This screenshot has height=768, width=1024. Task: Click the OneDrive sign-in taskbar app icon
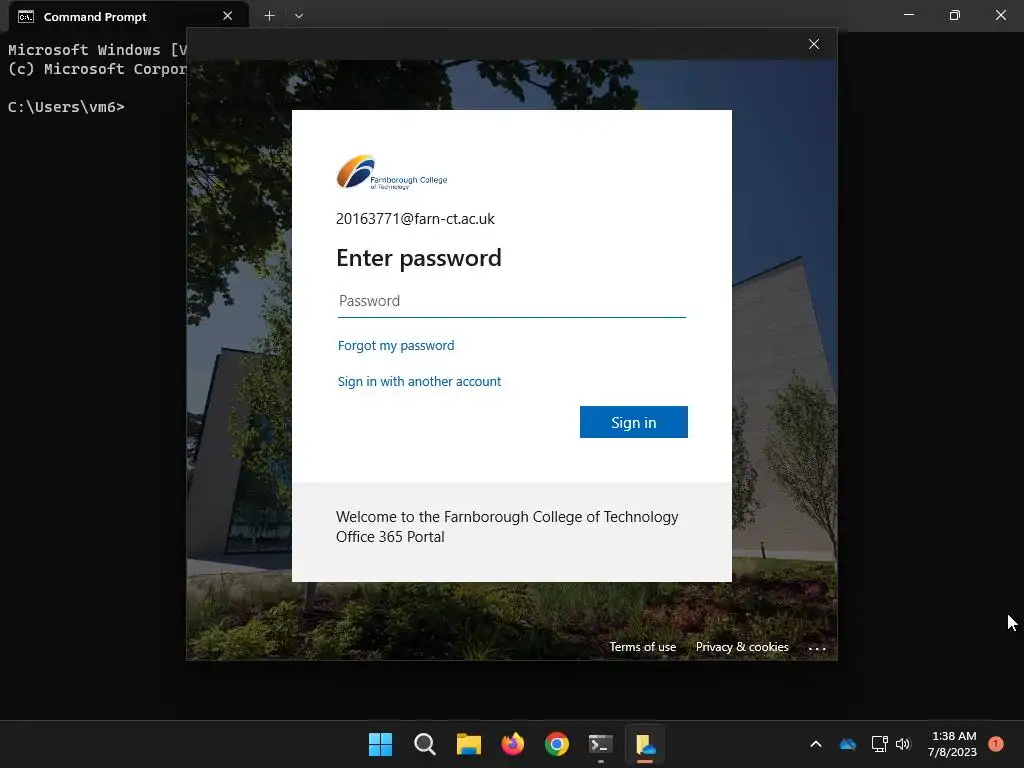tap(645, 744)
